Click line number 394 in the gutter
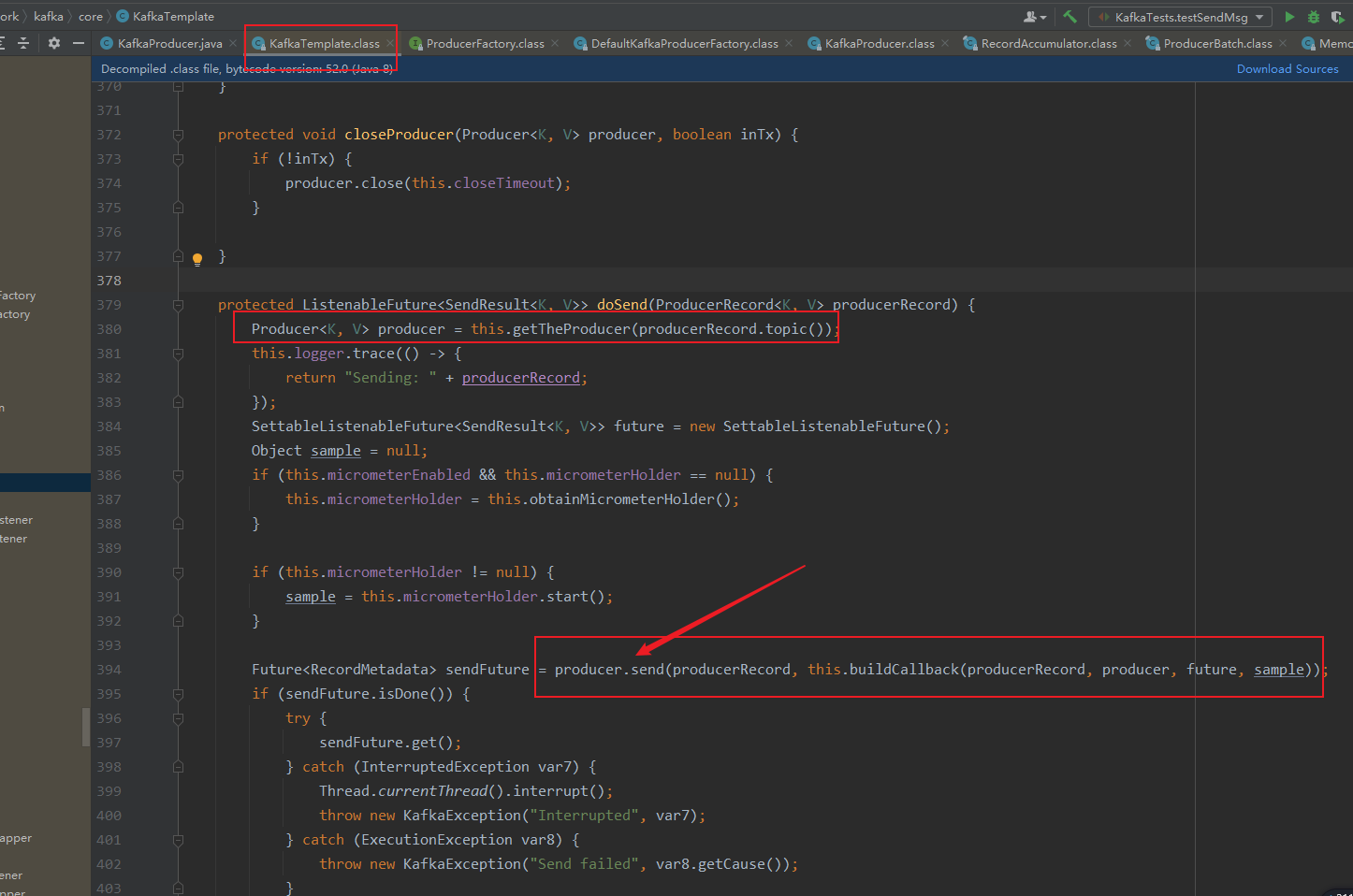 (x=109, y=670)
